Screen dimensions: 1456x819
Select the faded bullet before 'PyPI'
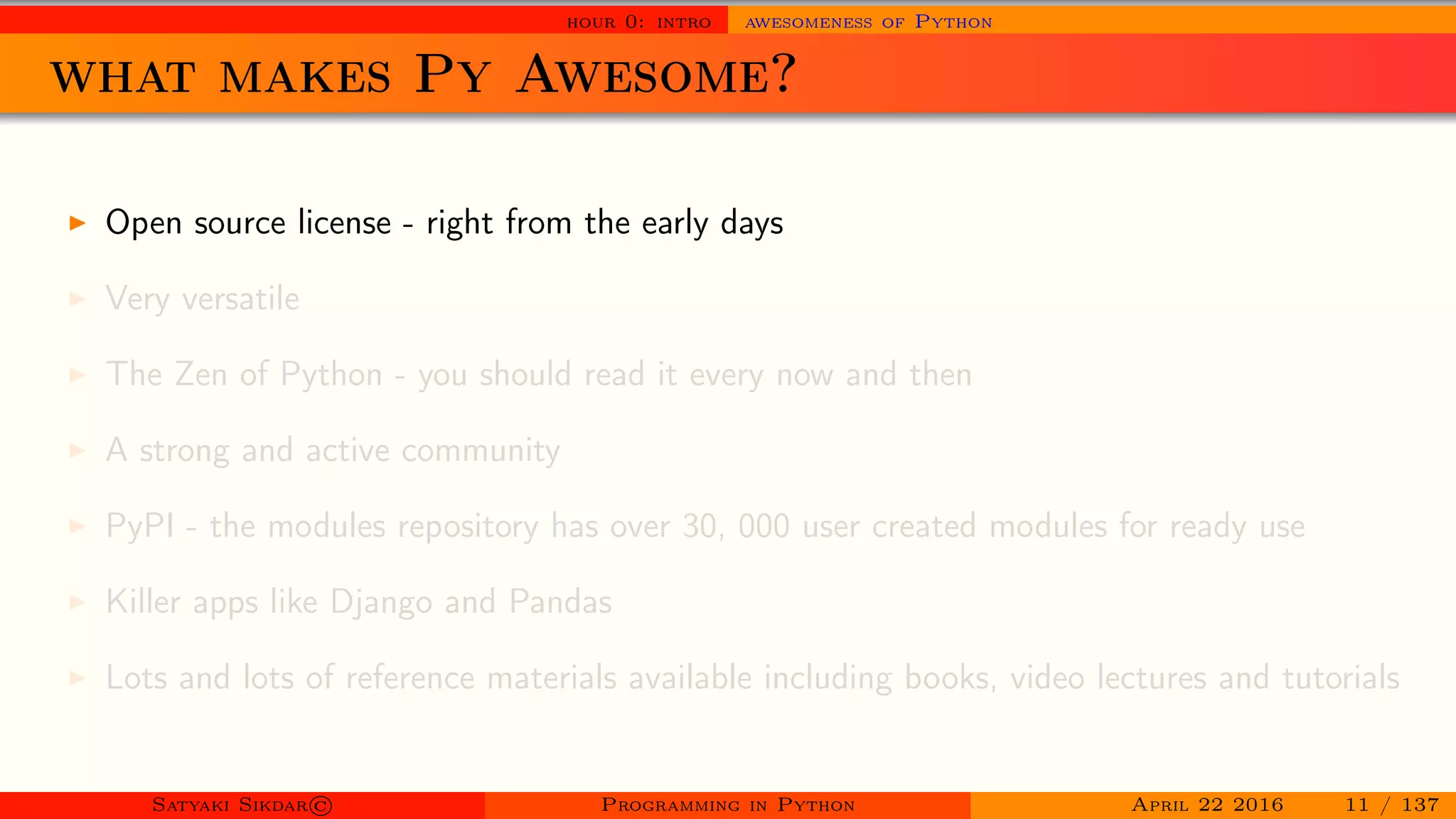tap(77, 527)
